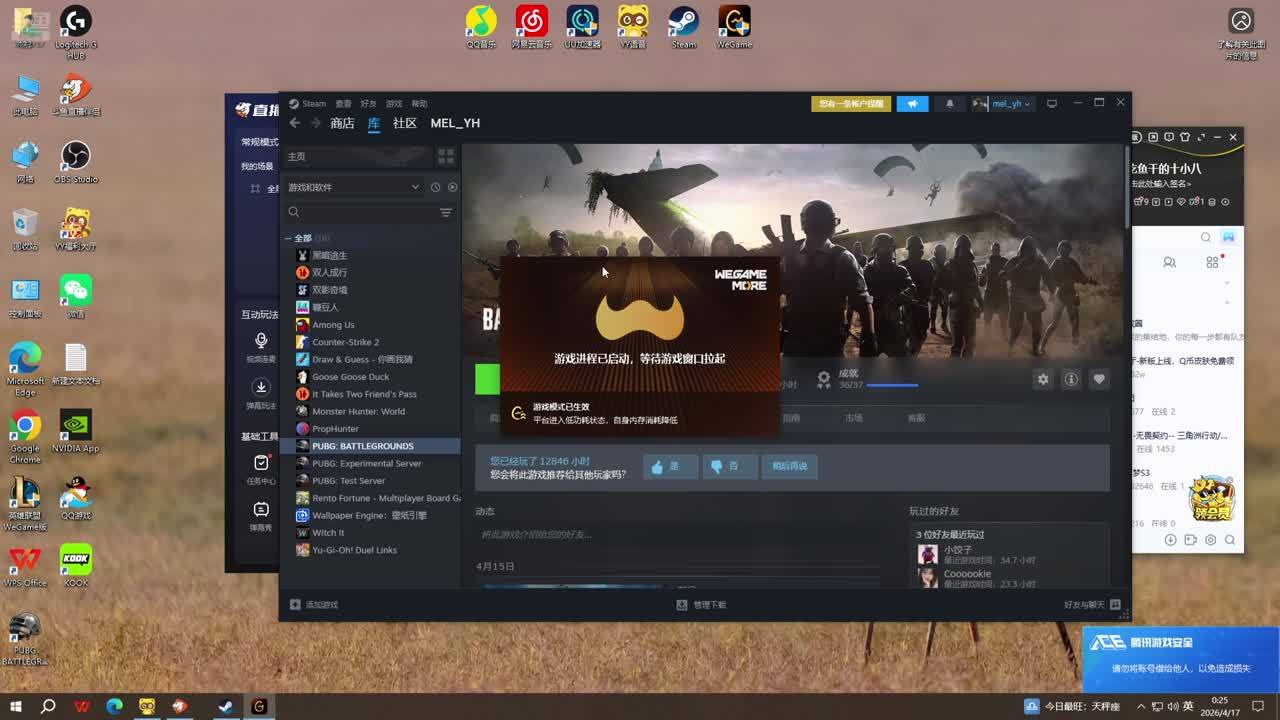Toggle the recent activity clock filter

click(435, 187)
